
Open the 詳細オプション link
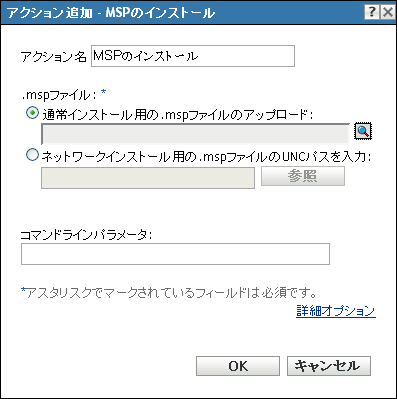[x=336, y=311]
